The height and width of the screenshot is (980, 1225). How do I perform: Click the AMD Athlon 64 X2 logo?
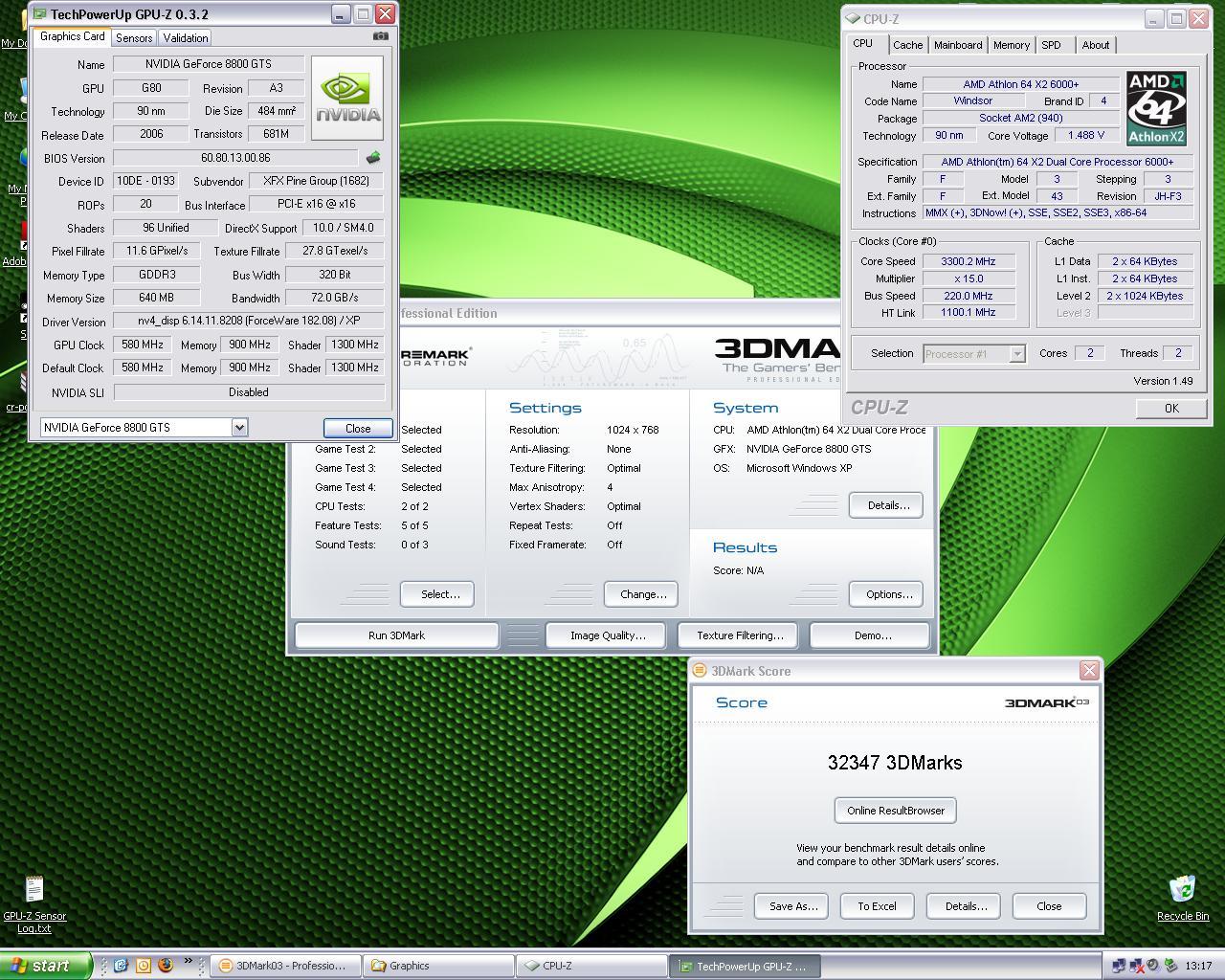(1156, 108)
